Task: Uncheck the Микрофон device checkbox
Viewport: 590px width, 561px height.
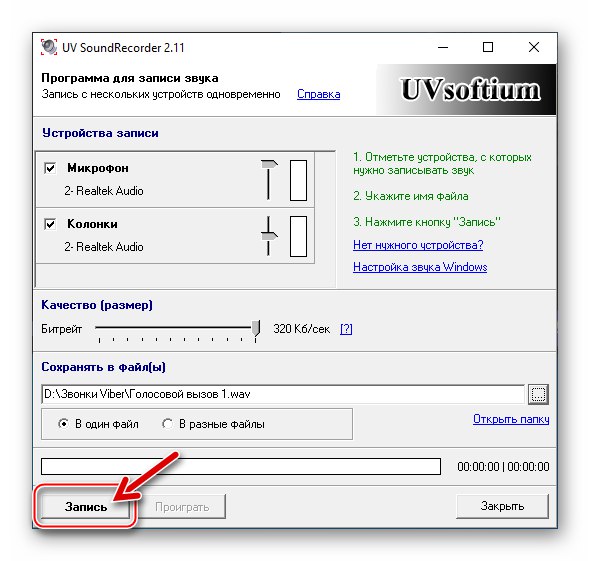Action: pos(50,168)
